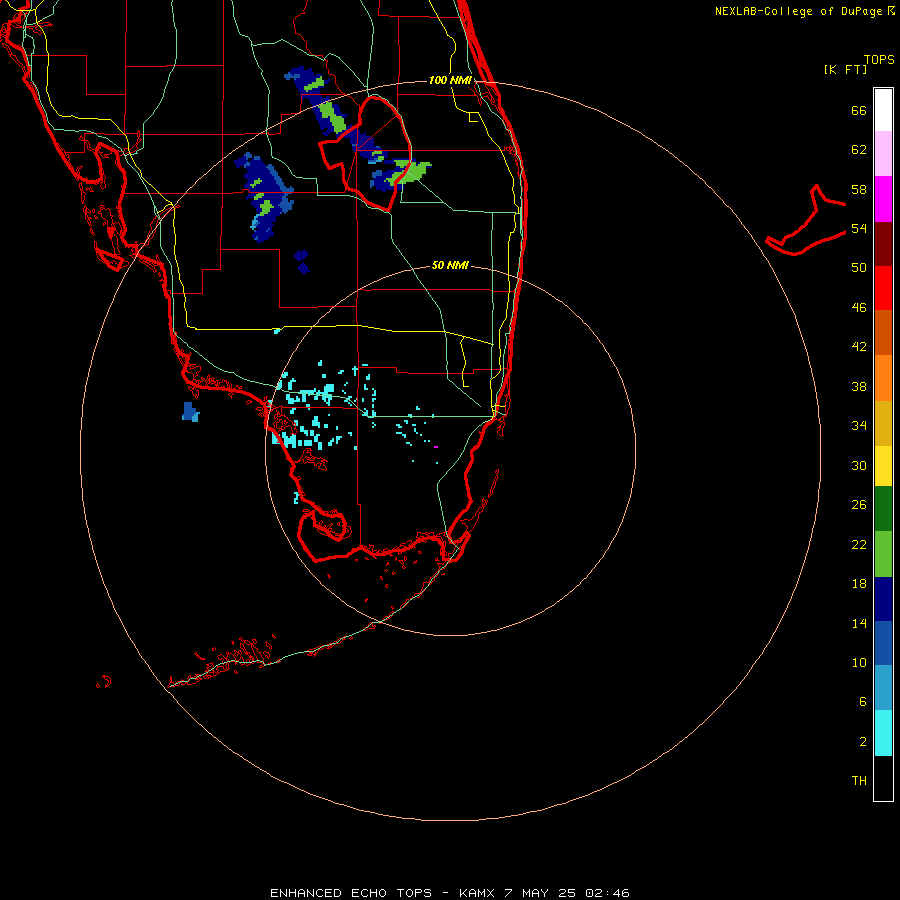Click the 14 value on the legend

pos(859,623)
